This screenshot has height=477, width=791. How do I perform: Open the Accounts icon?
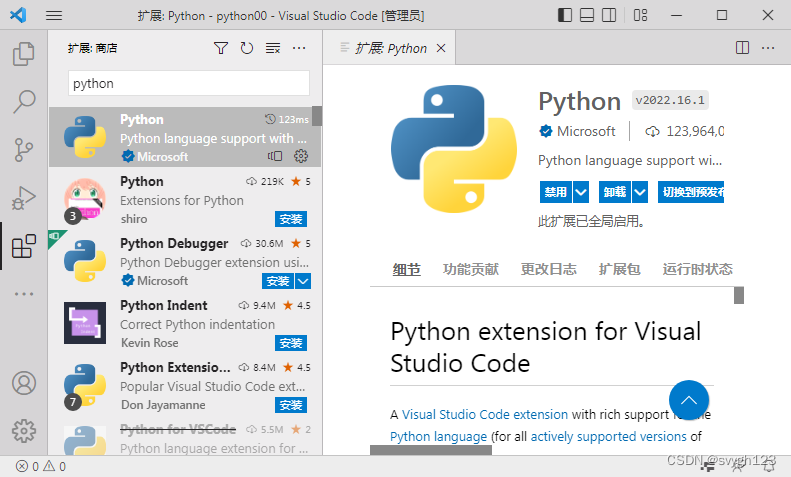tap(24, 383)
